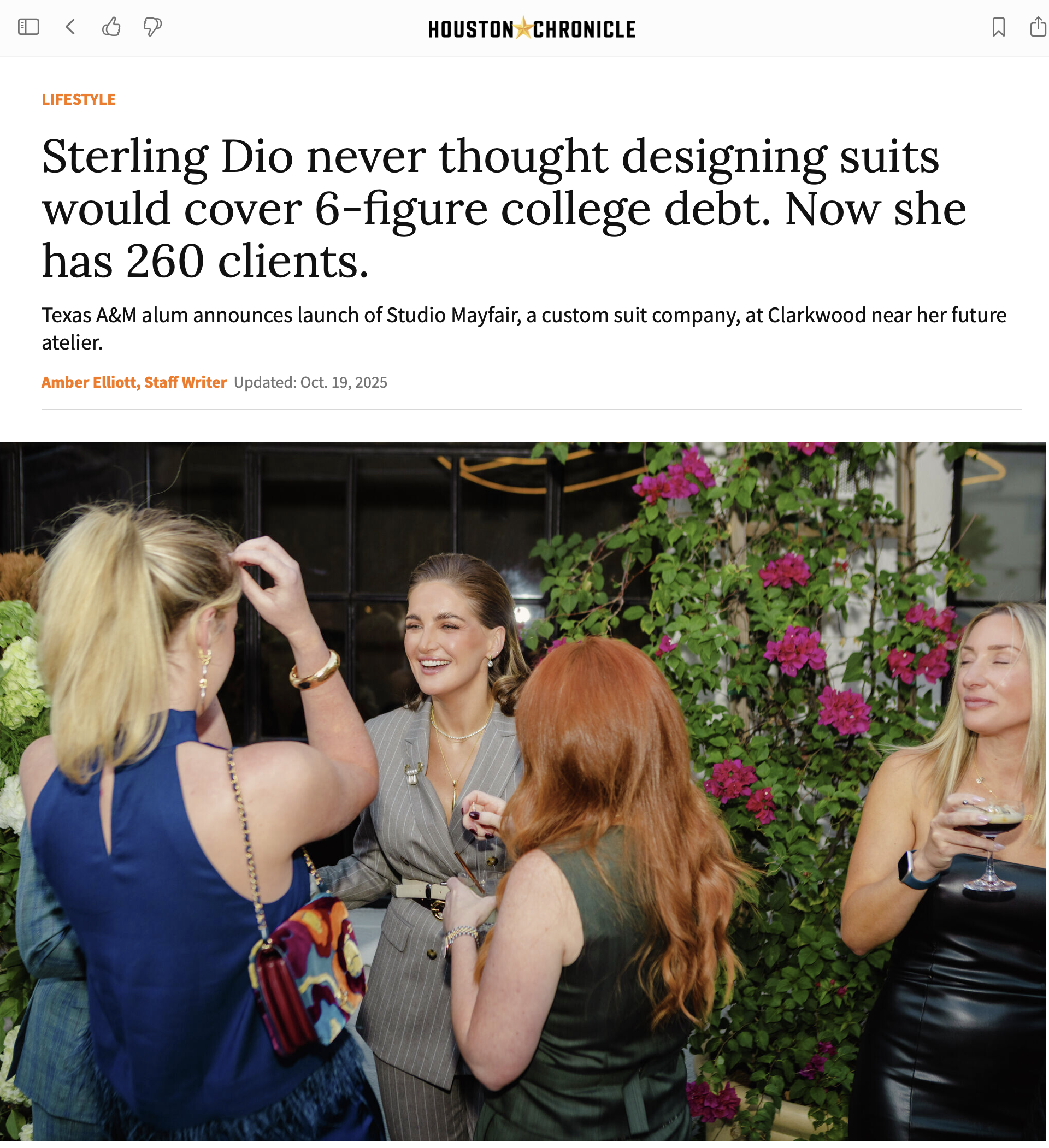Open the article's lead photo
The image size is (1049, 1148).
523,791
